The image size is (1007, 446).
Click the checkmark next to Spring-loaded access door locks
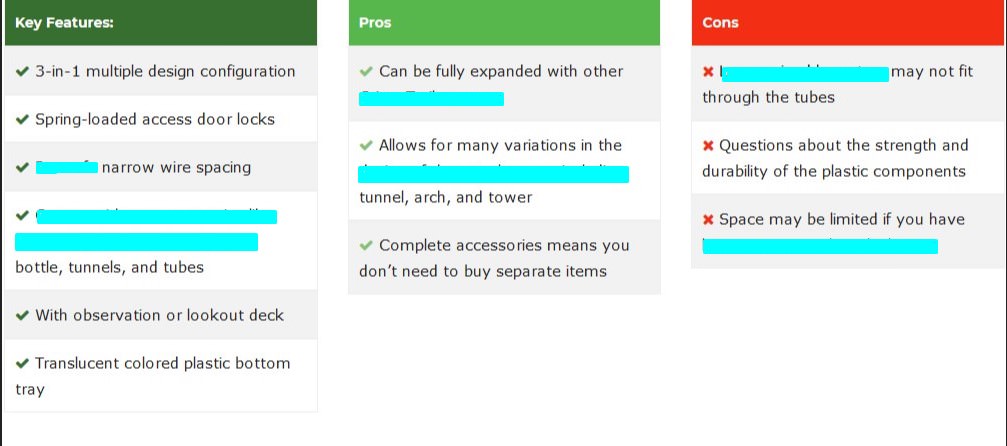(22, 120)
